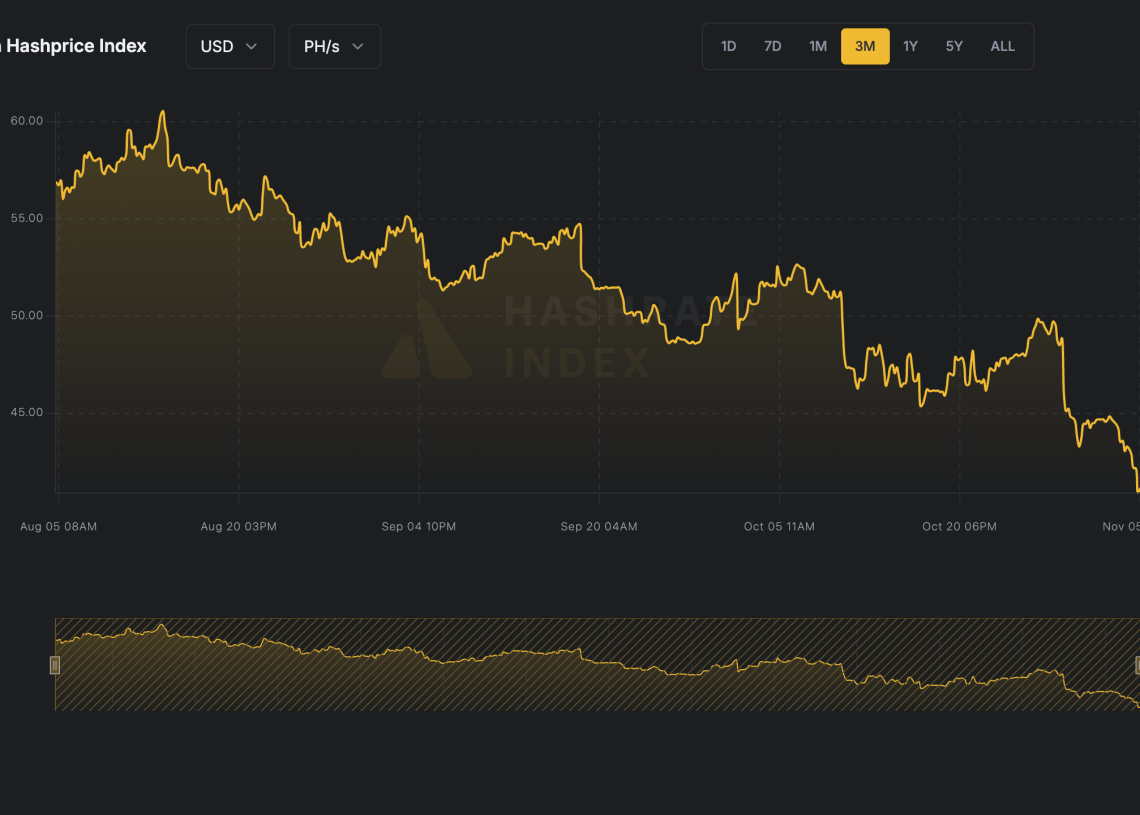Screen dimensions: 1140x815
Task: Click the right range navigator handle
Action: pyautogui.click(x=1137, y=665)
